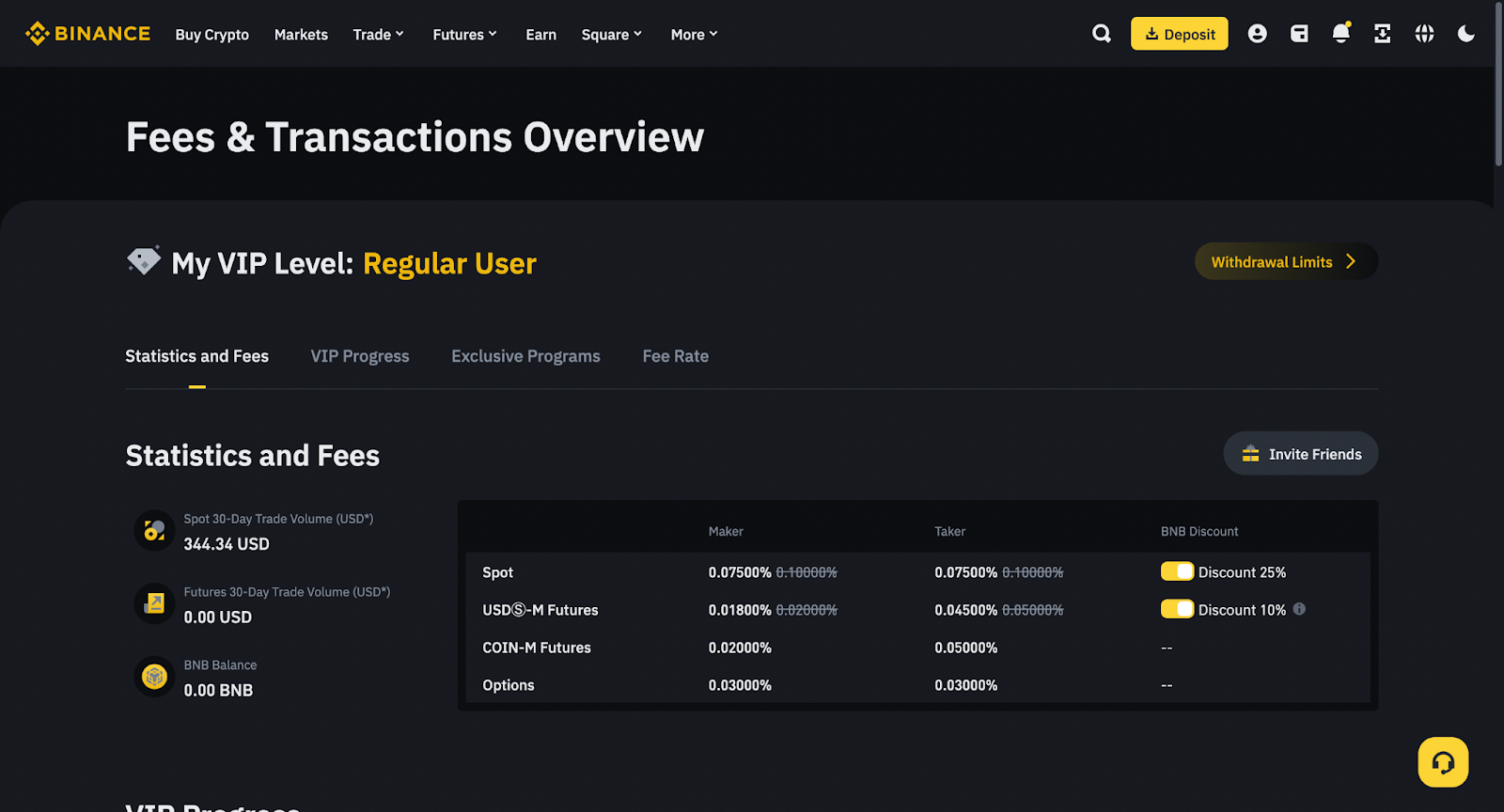Click the Regular User VIP level text
This screenshot has width=1504, height=812.
click(x=449, y=264)
